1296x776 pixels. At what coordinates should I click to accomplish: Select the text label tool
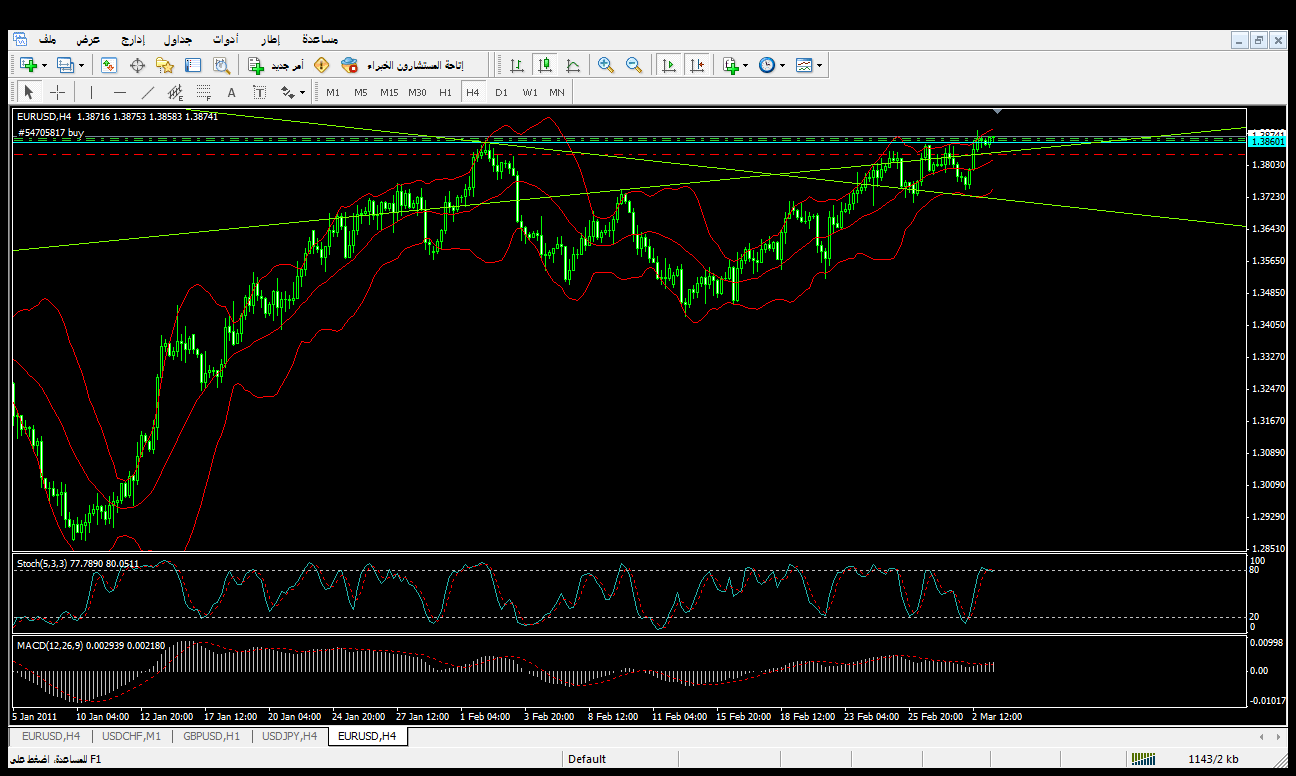click(260, 92)
